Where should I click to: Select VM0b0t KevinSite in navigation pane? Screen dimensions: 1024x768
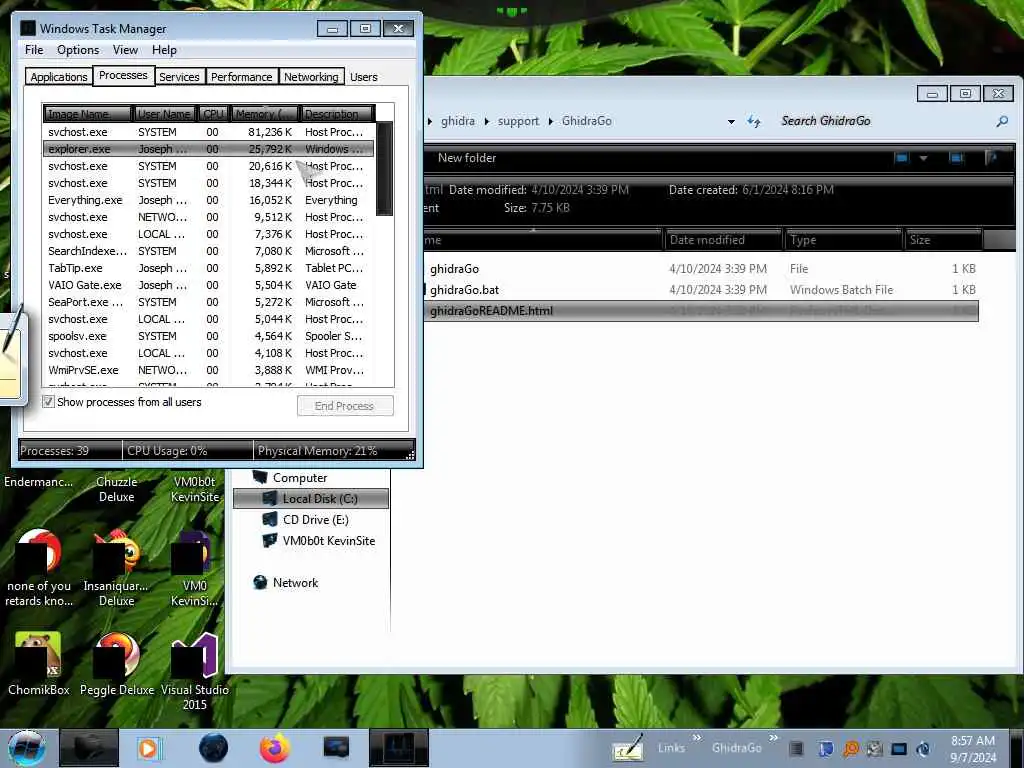[319, 541]
